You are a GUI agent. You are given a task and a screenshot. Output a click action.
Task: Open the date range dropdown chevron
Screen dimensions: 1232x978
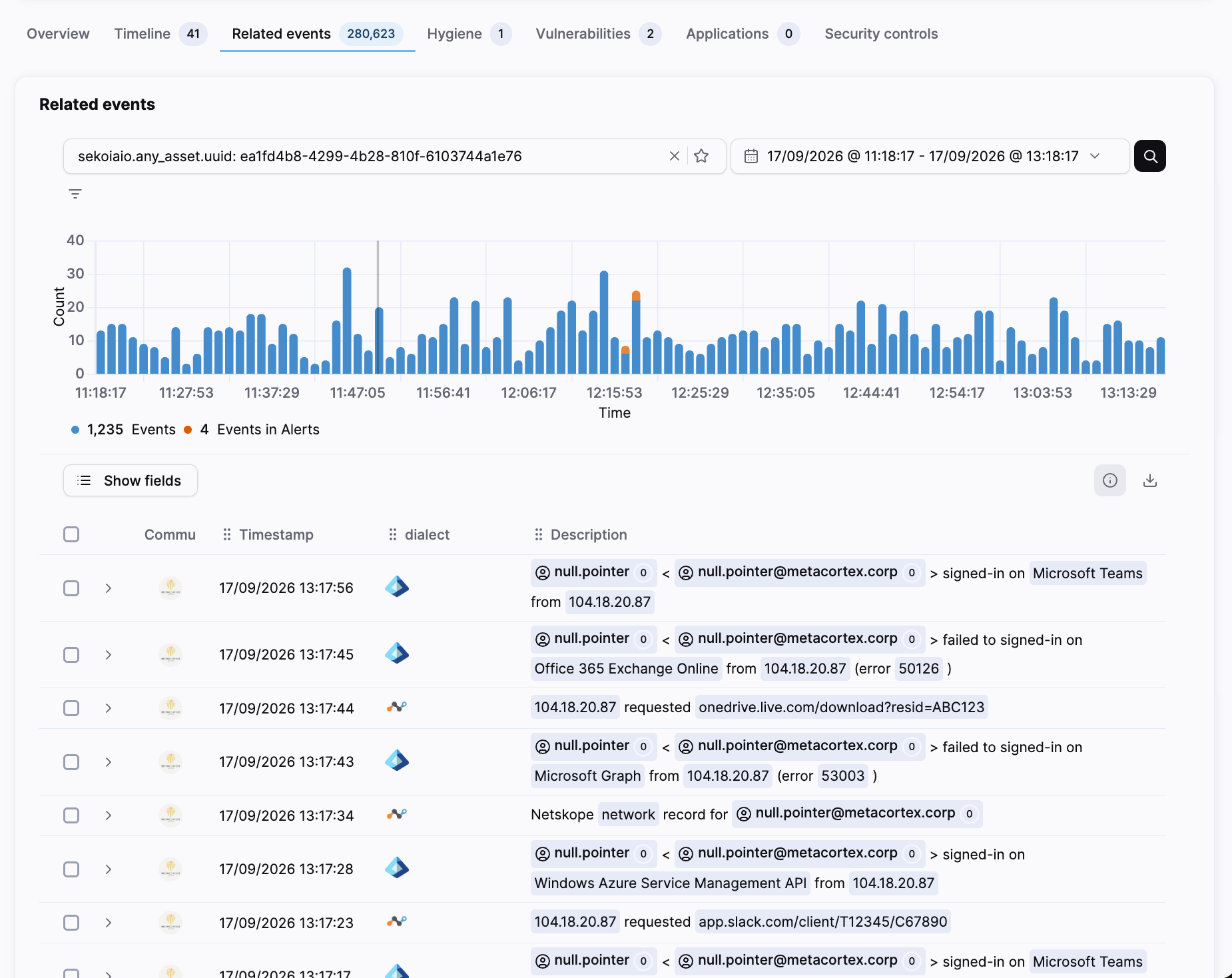point(1095,156)
